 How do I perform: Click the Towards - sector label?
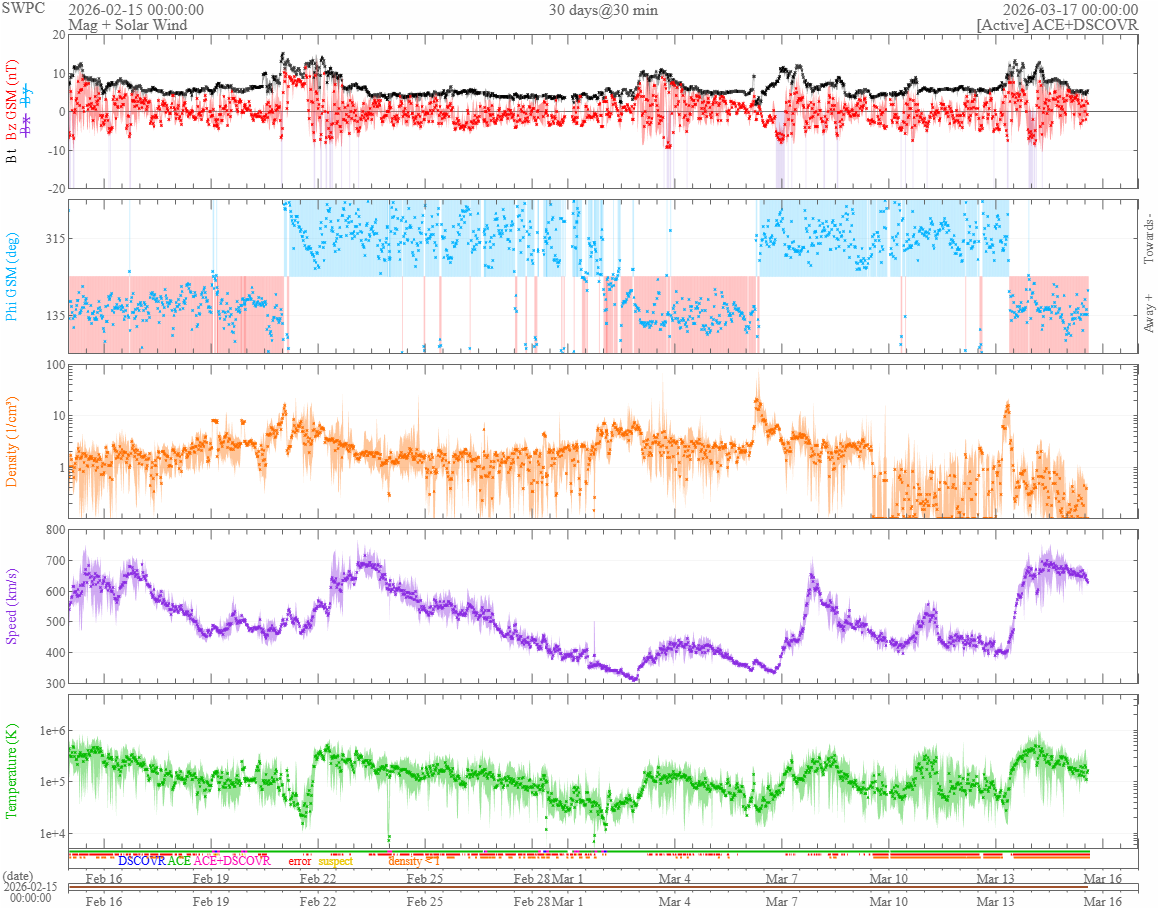(1147, 240)
